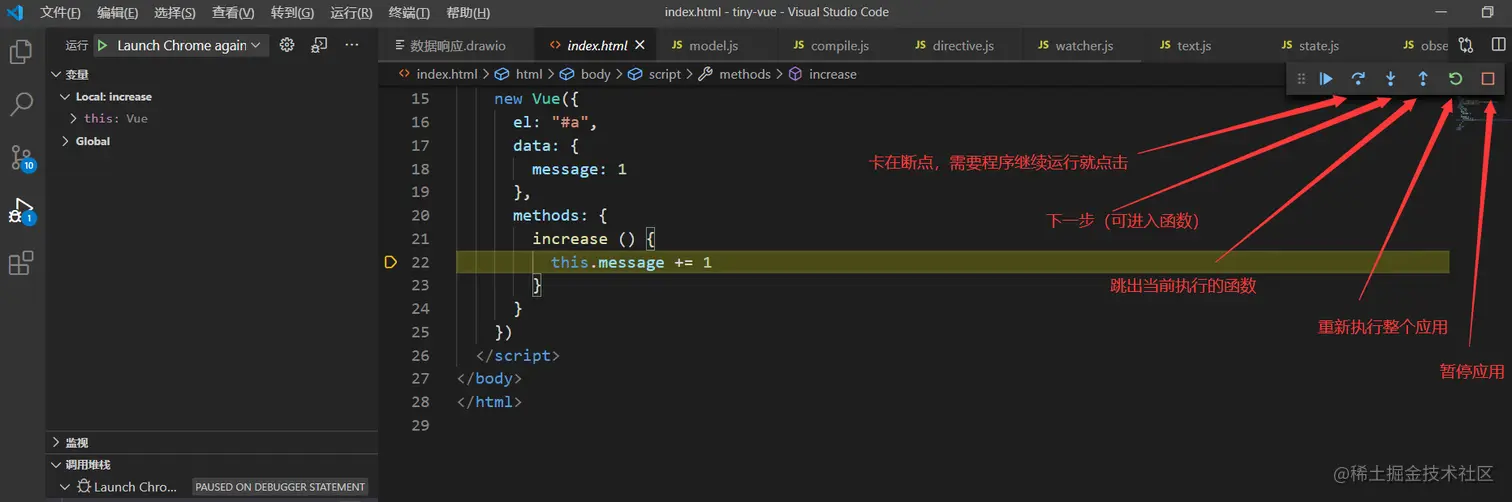Click the index.html breadcrumb
This screenshot has width=1512, height=502.
(439, 74)
